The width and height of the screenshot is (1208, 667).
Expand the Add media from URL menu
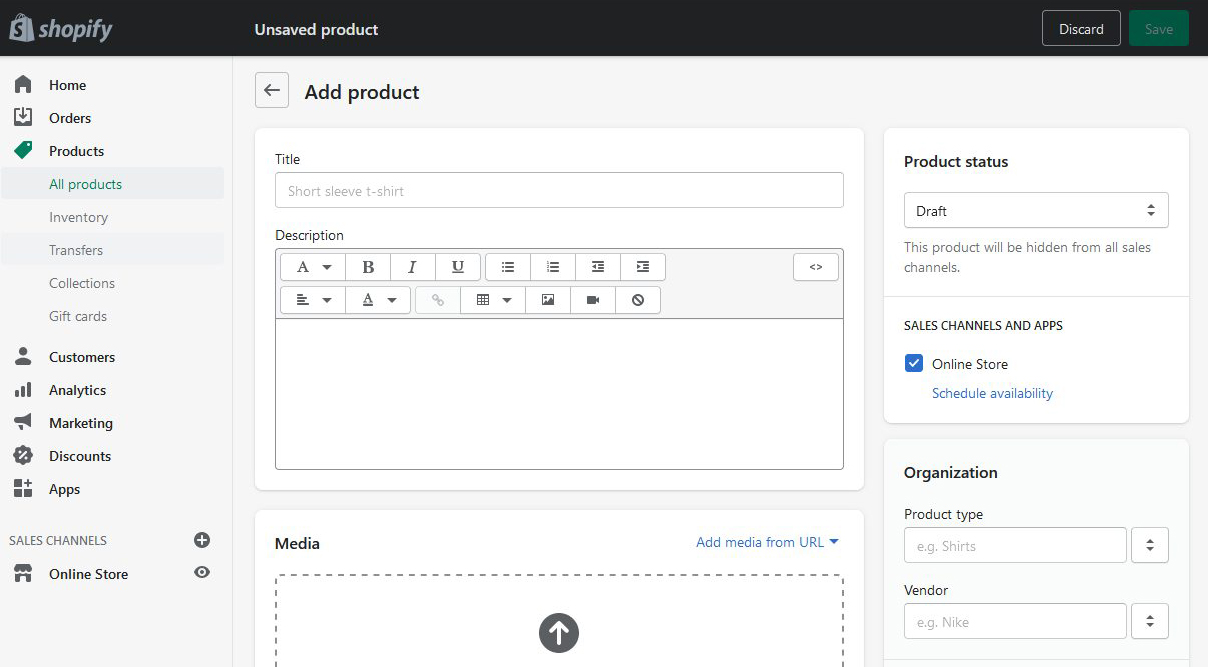tap(767, 542)
